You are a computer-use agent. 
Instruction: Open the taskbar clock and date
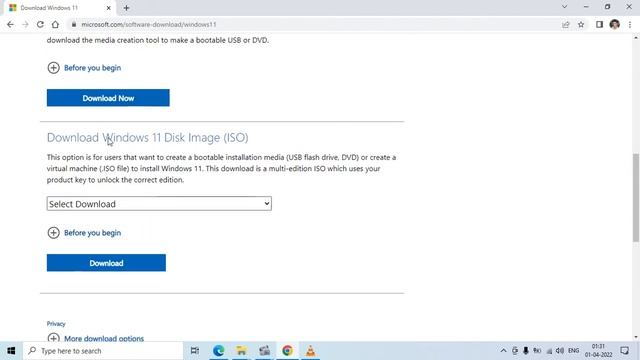point(598,351)
